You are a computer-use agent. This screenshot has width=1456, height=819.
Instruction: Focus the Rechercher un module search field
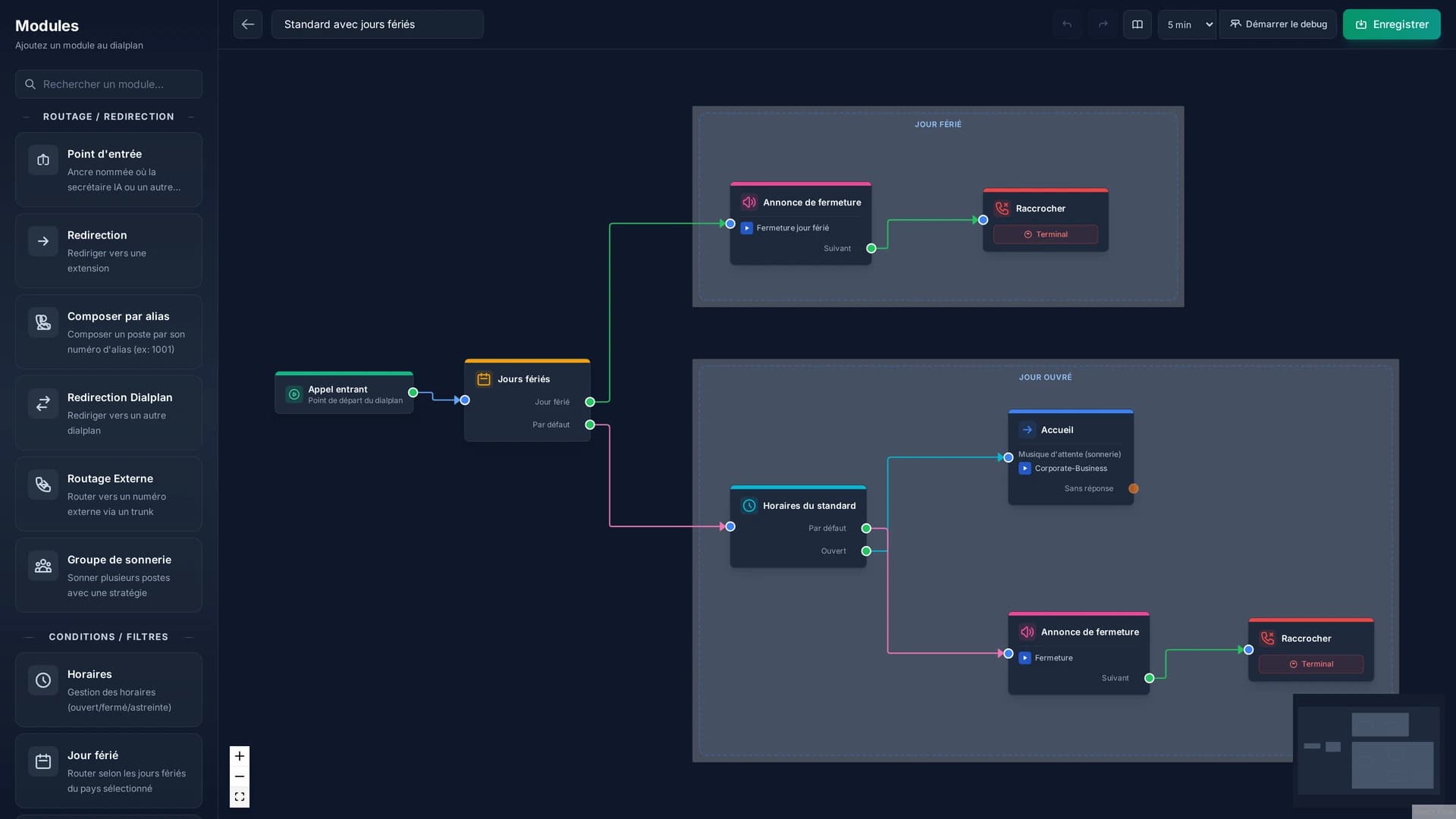pyautogui.click(x=108, y=84)
